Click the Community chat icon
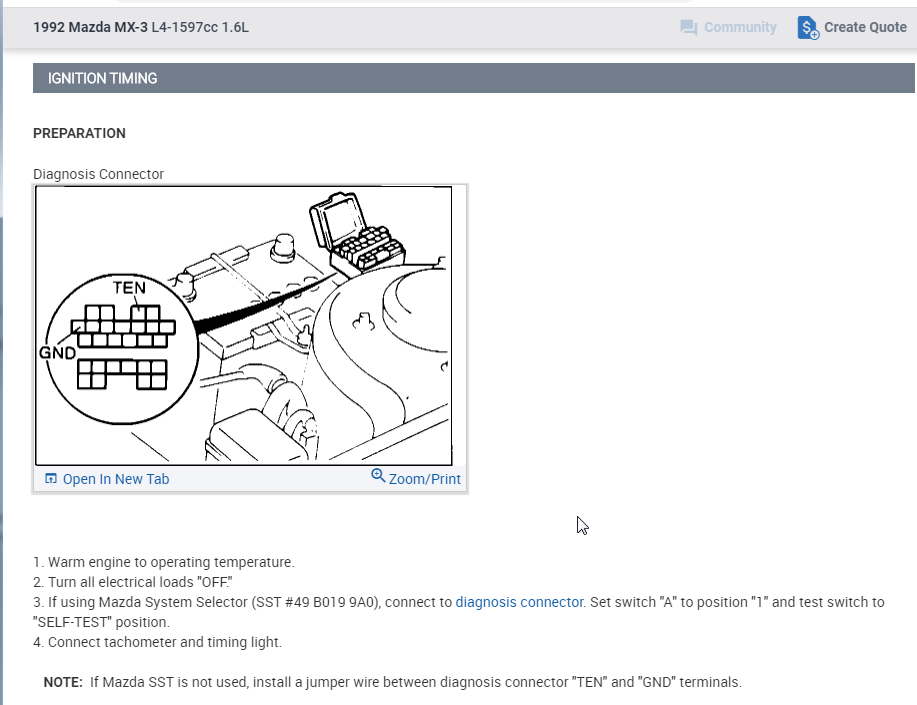917x705 pixels. 688,27
